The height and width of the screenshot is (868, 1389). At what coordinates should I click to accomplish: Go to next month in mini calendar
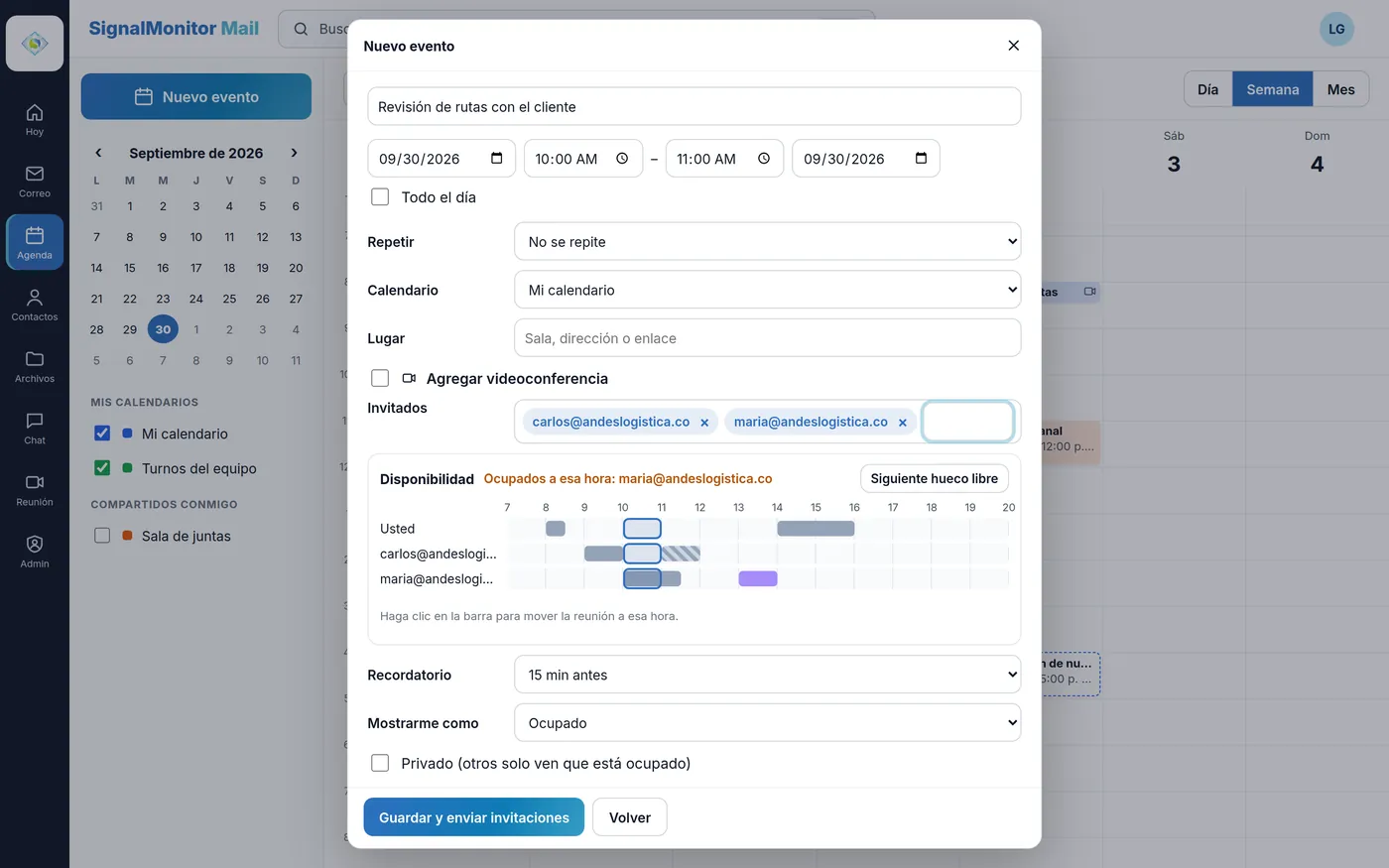pos(294,153)
